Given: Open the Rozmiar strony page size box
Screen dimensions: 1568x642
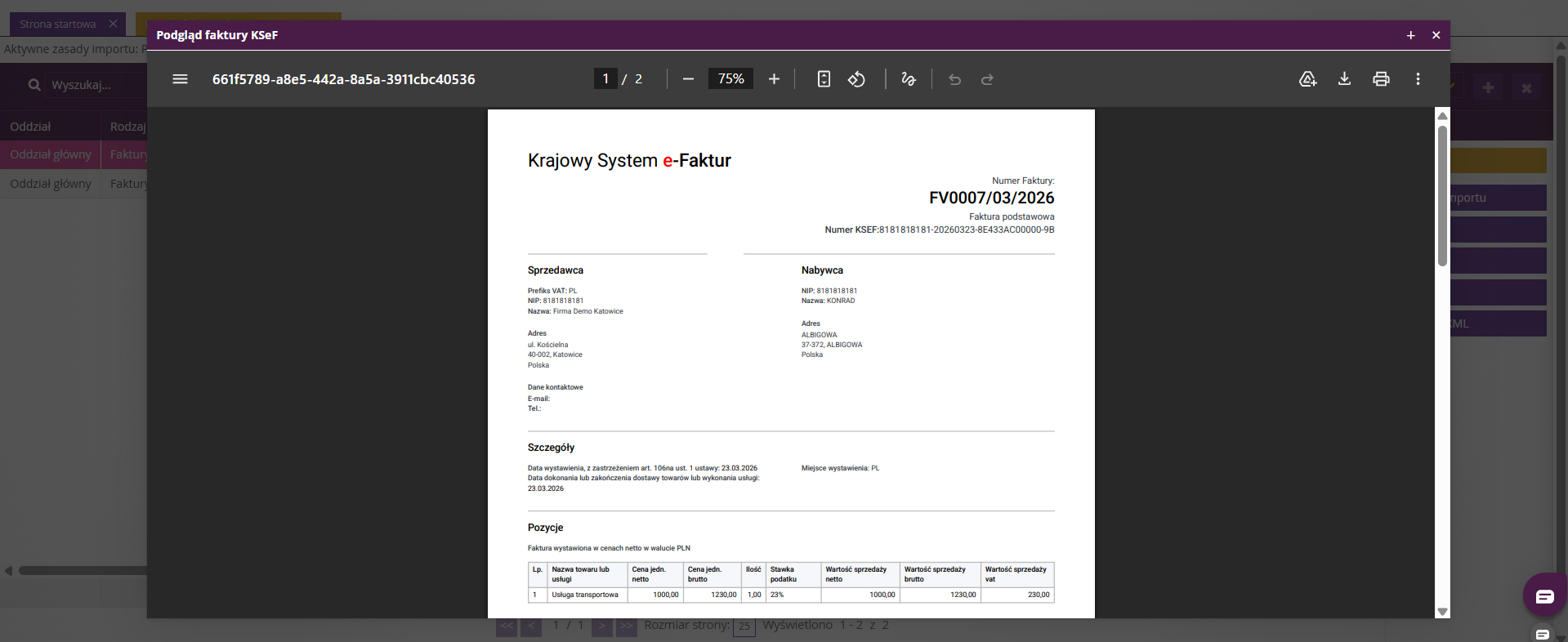Looking at the screenshot, I should pyautogui.click(x=744, y=626).
